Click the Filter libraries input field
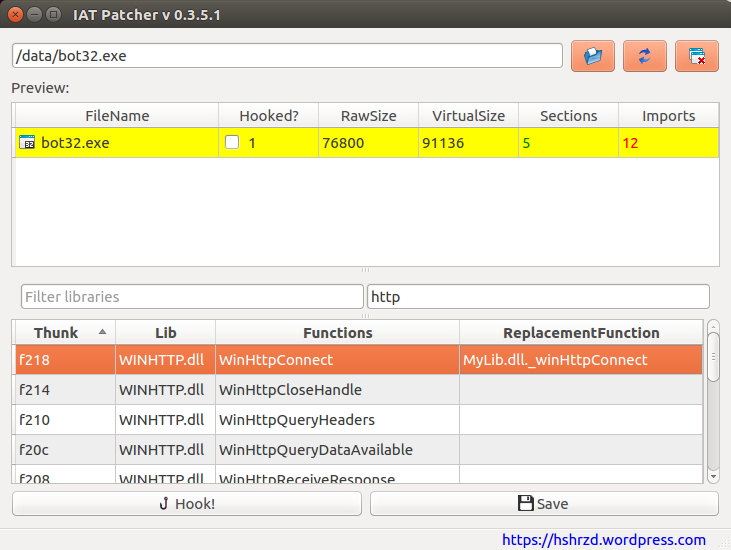 (192, 297)
